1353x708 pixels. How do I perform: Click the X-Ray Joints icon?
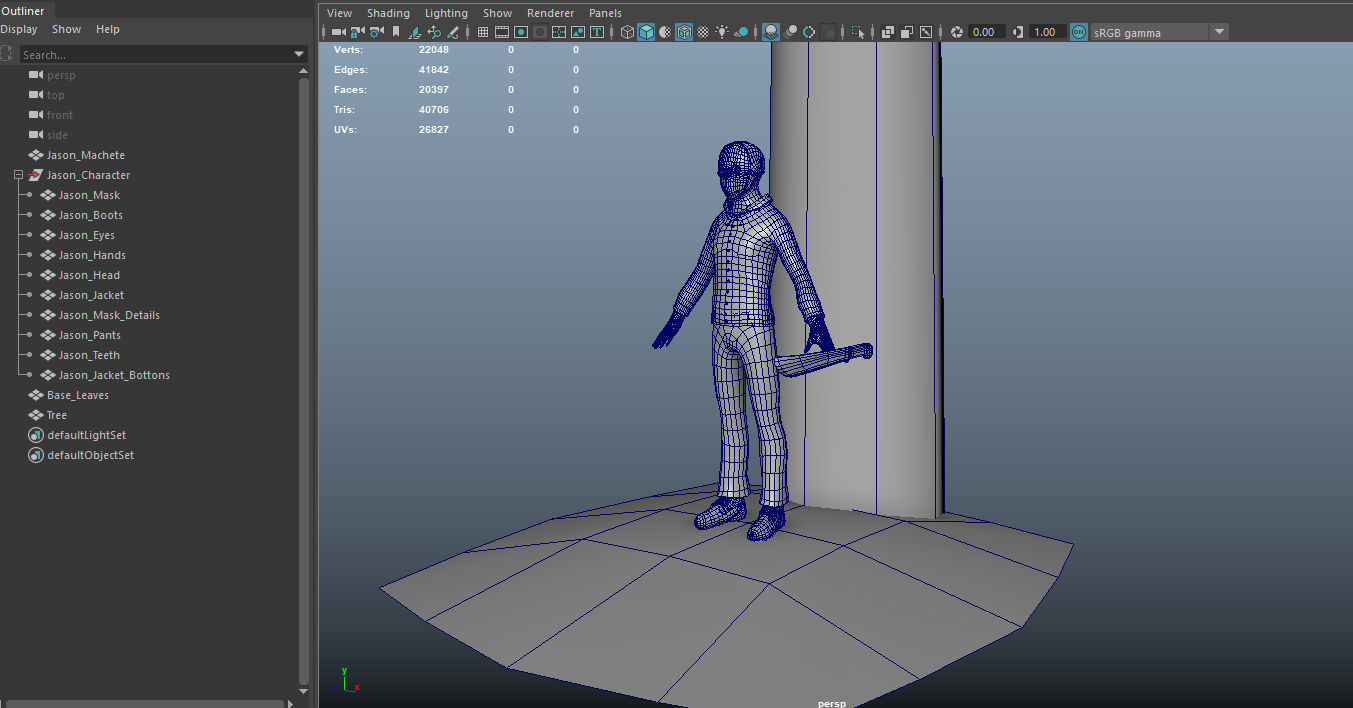pyautogui.click(x=926, y=32)
